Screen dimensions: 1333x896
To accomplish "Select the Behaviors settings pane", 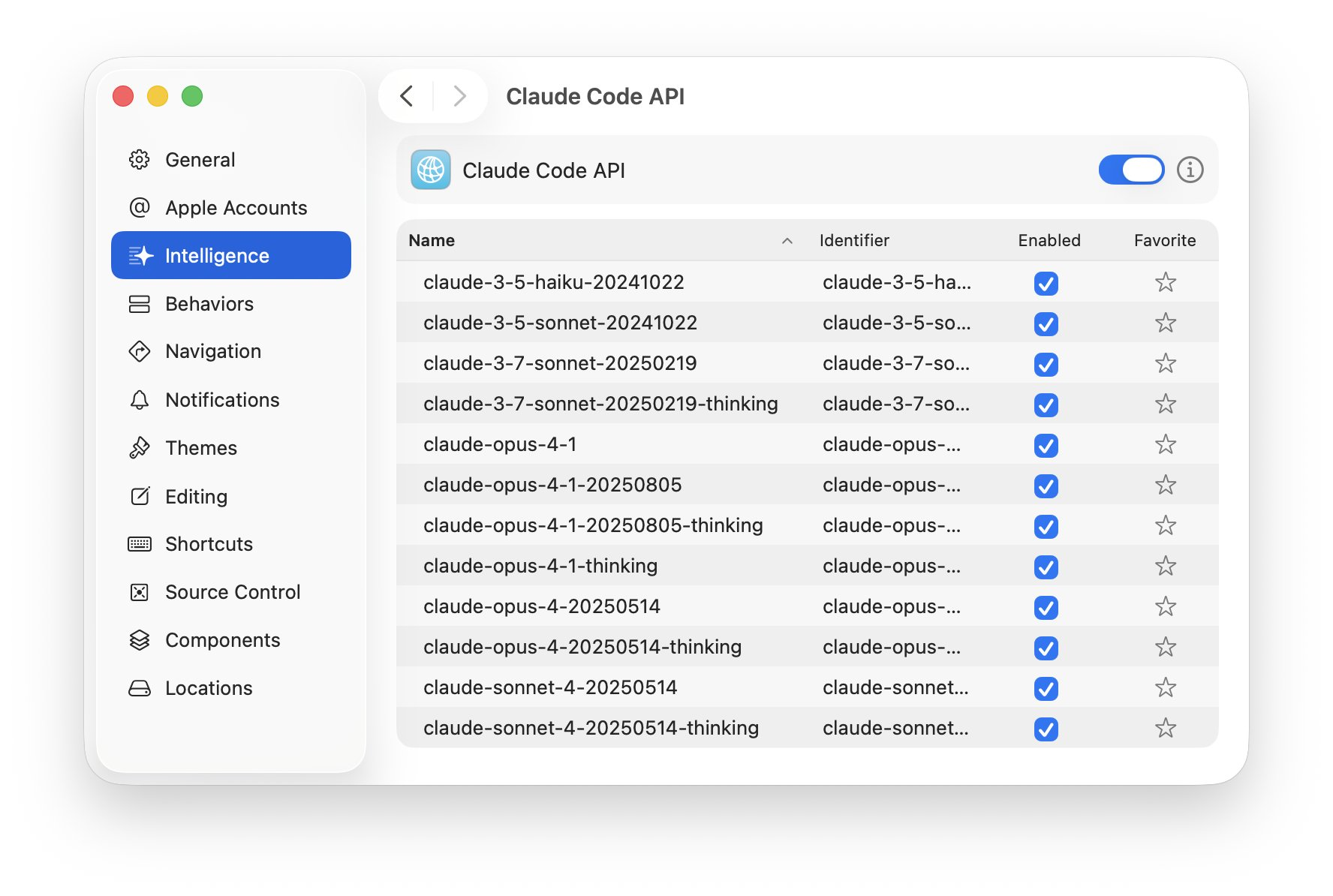I will [x=231, y=304].
